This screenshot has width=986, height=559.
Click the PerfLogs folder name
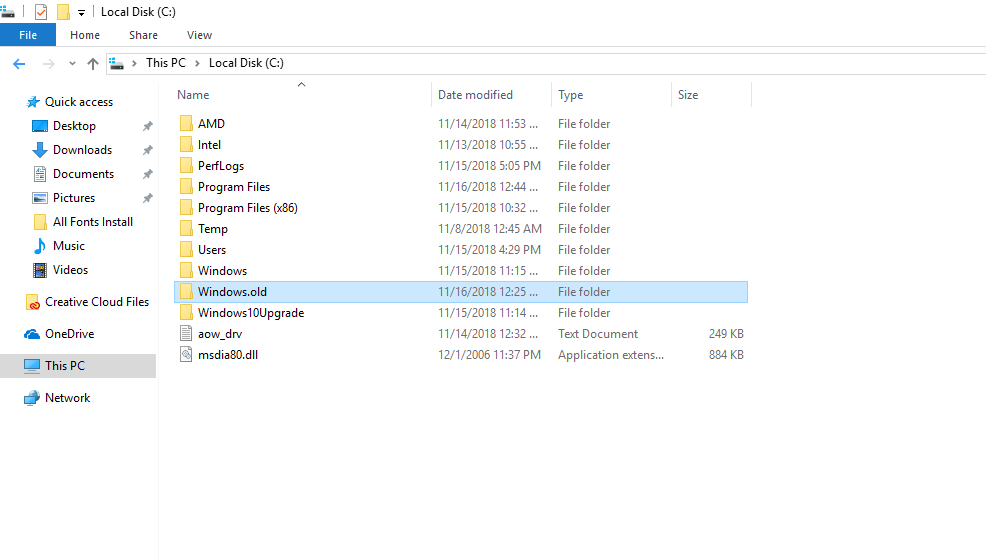pos(221,166)
